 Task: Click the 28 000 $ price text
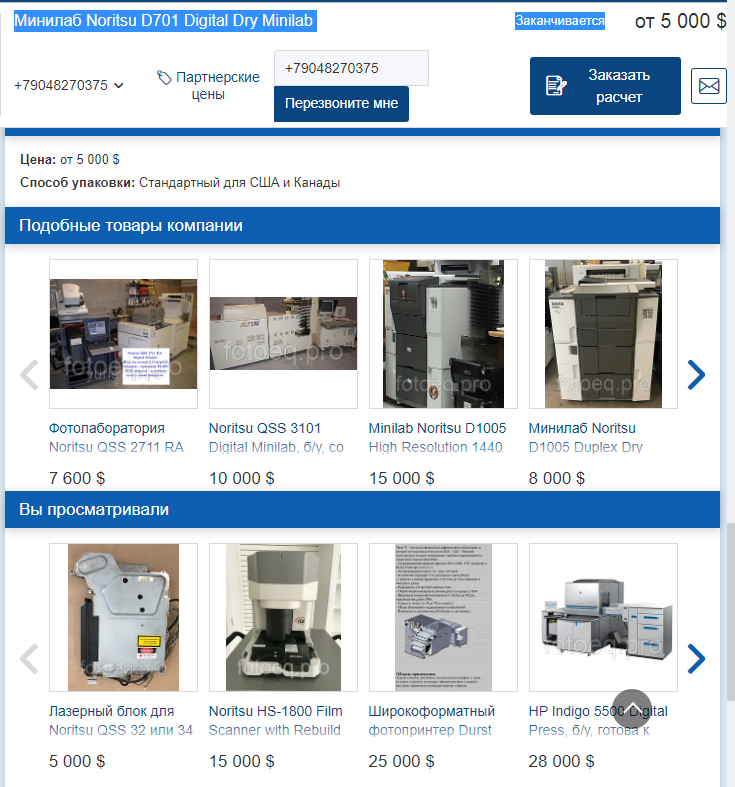pyautogui.click(x=561, y=761)
